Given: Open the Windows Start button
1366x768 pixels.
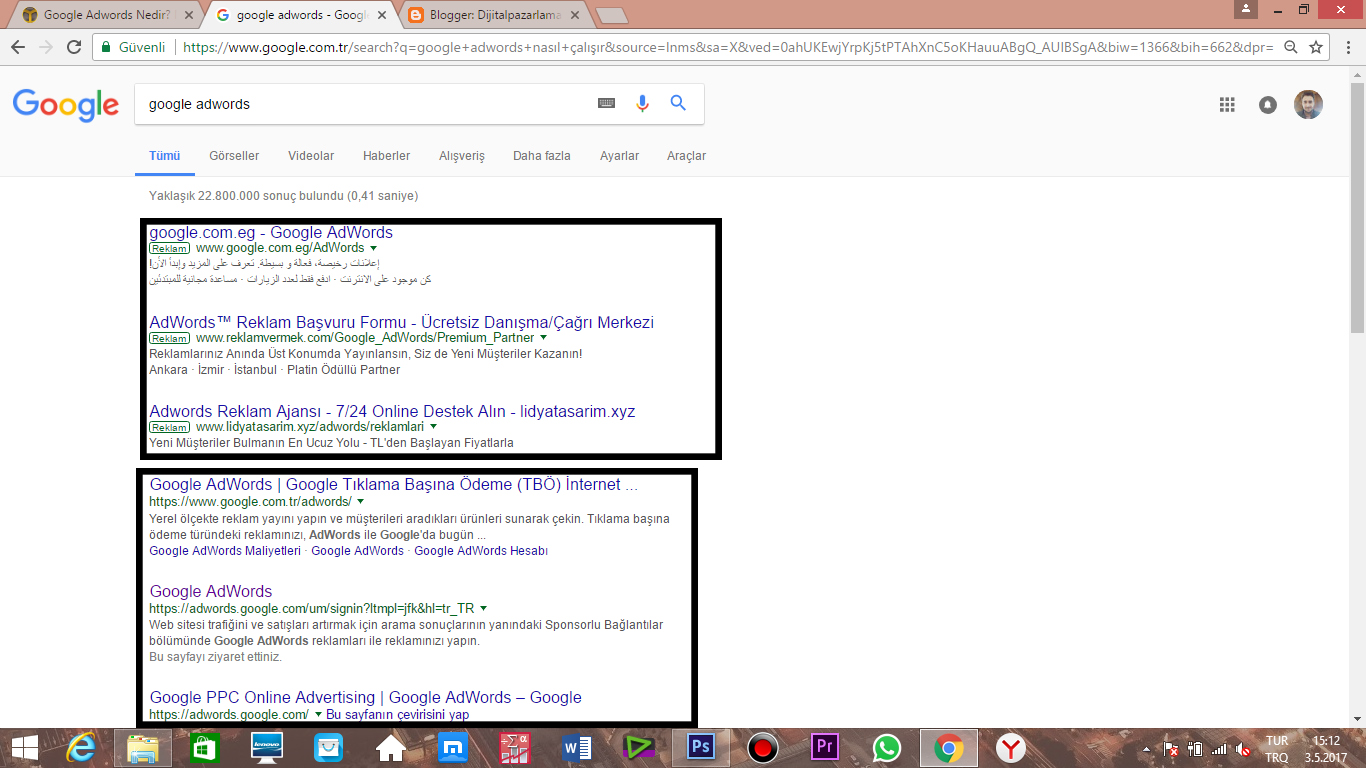Looking at the screenshot, I should 24,748.
